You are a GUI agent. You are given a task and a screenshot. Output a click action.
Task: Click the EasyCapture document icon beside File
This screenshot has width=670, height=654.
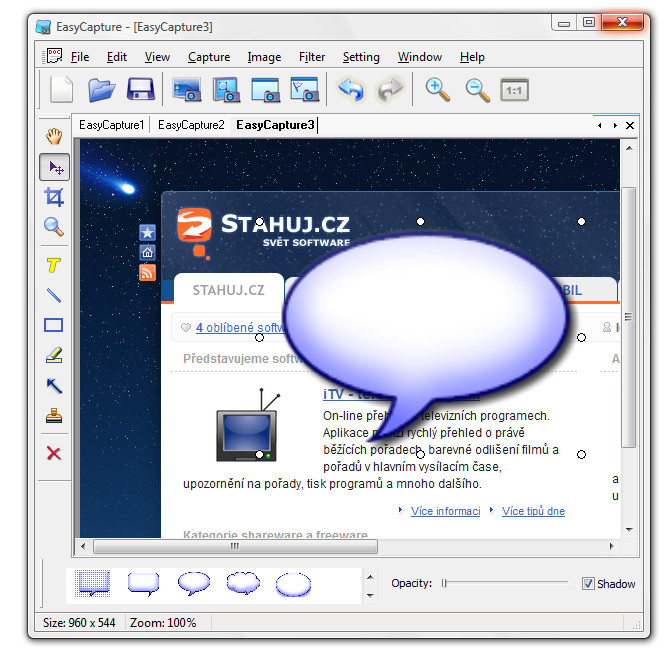point(54,56)
